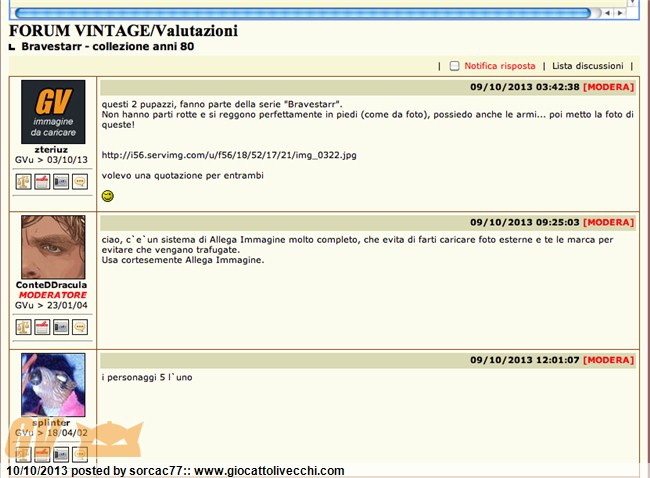Click zteriuz's join date GVu > 03/10/13

(x=51, y=160)
